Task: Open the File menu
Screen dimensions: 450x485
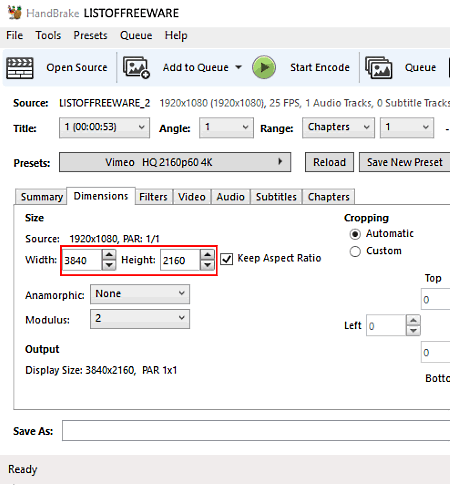Action: coord(15,35)
